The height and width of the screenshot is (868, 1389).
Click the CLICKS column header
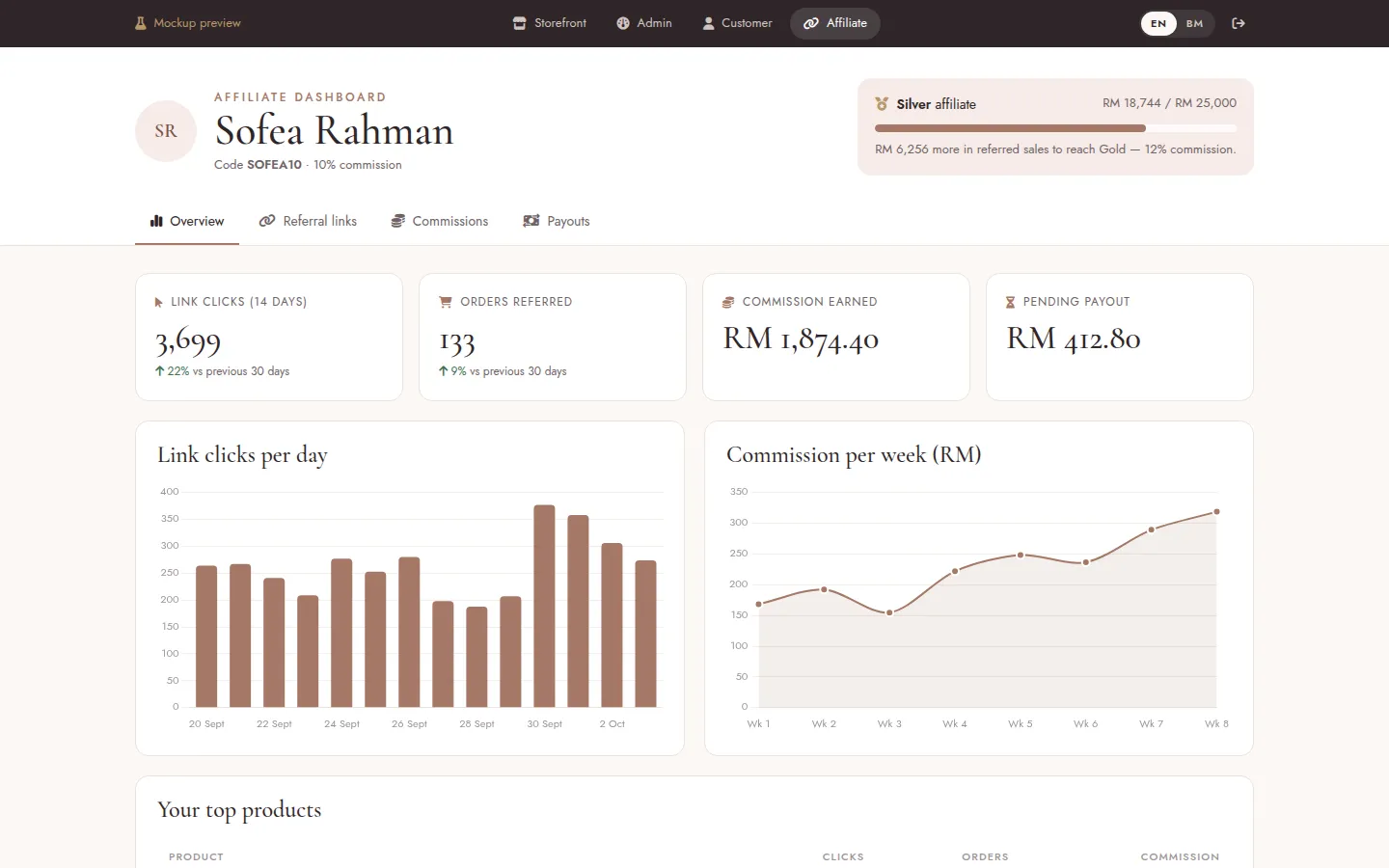pos(843,856)
